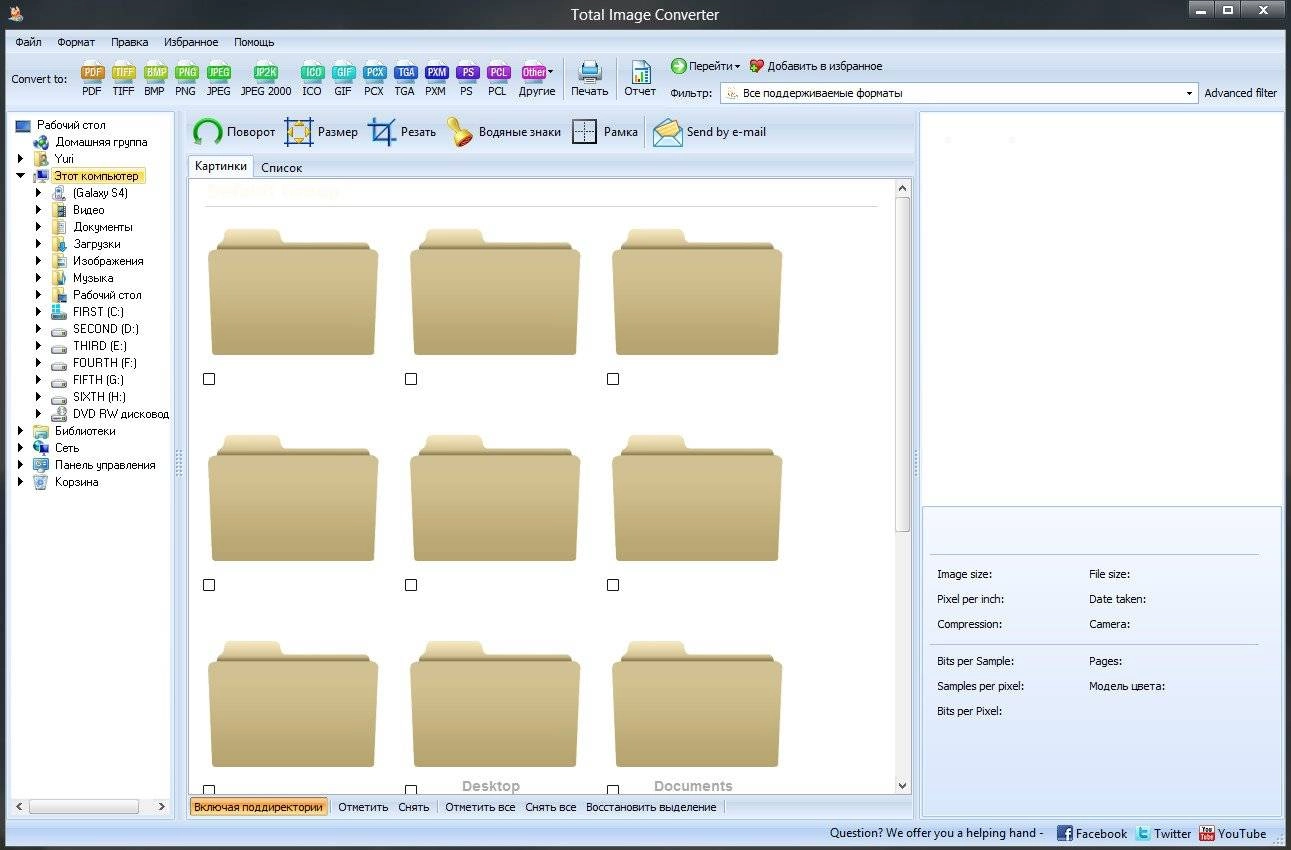Expand the FIRST (C:) drive node

click(39, 312)
